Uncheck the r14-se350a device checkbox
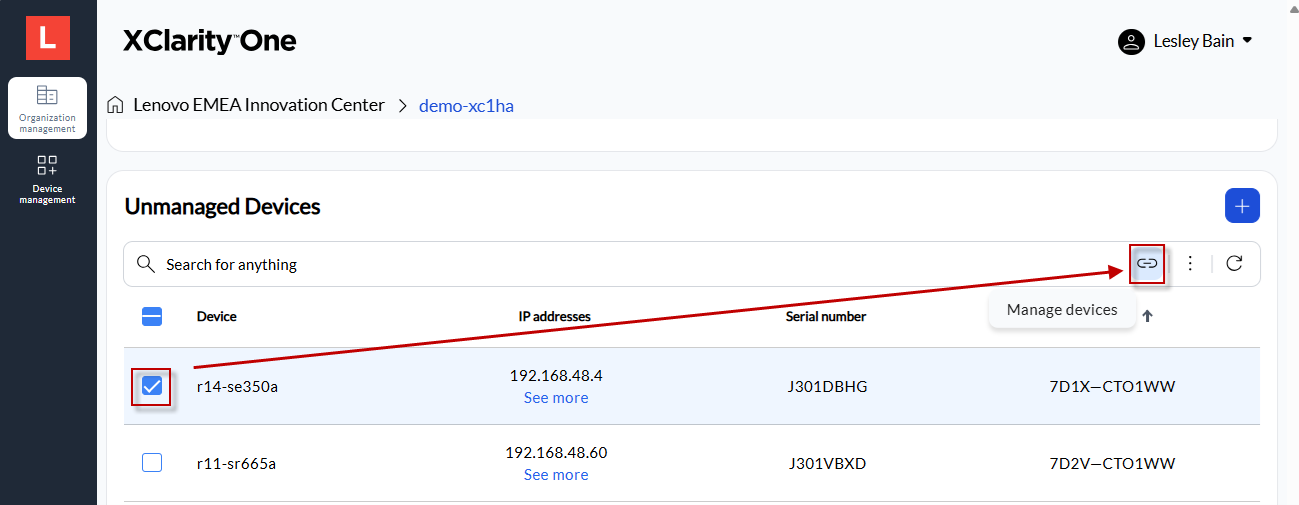 [x=152, y=386]
